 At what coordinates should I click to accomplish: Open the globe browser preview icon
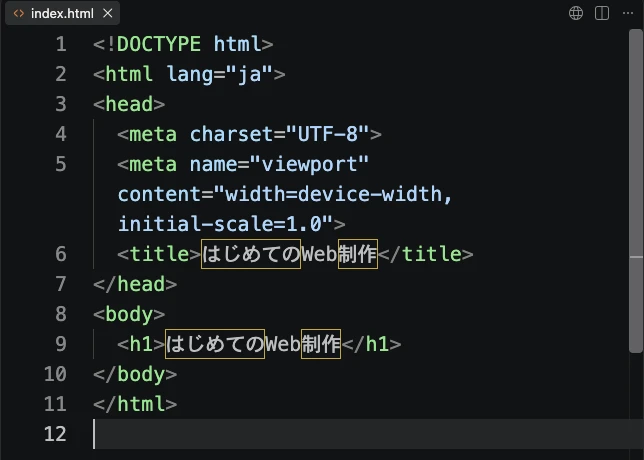tap(576, 13)
